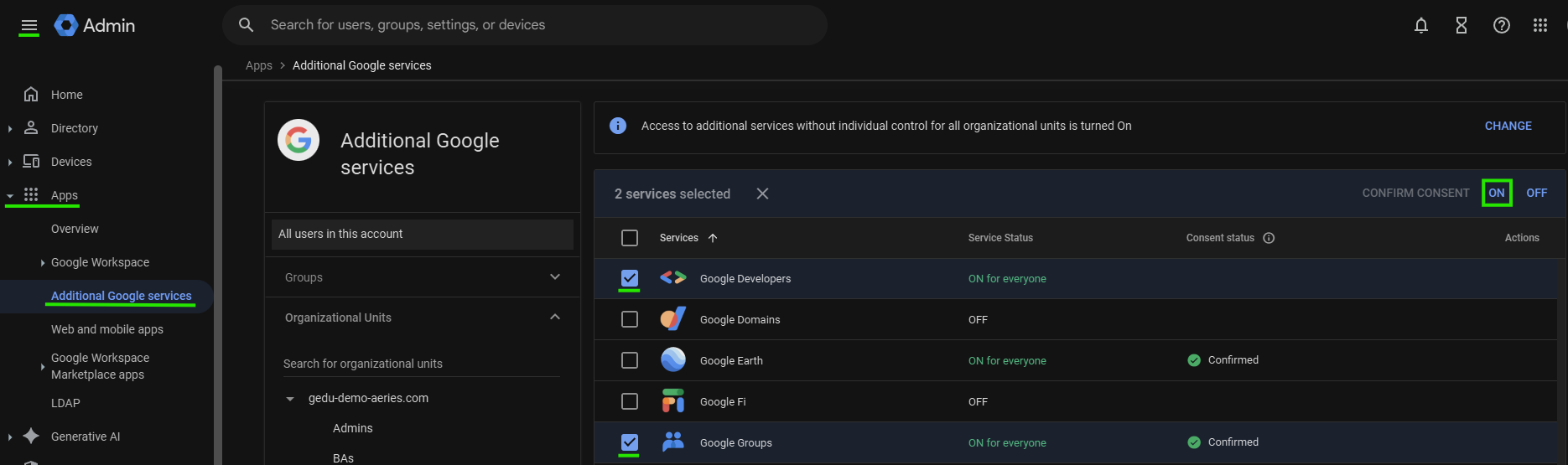Expand the Google Workspace submenu
This screenshot has width=1568, height=465.
(x=43, y=263)
